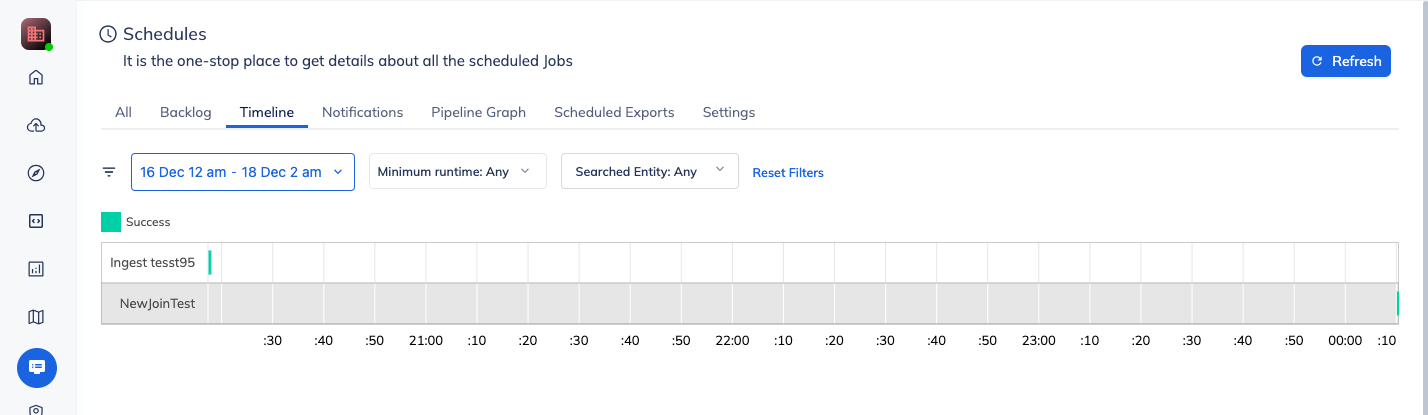Click the map icon in sidebar

[36, 317]
